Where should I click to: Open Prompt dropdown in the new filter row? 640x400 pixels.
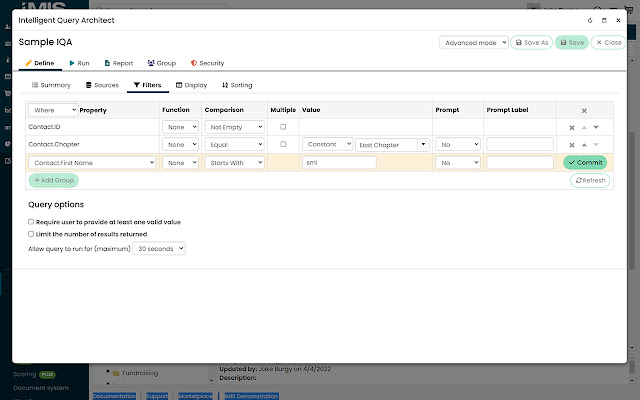pyautogui.click(x=458, y=162)
